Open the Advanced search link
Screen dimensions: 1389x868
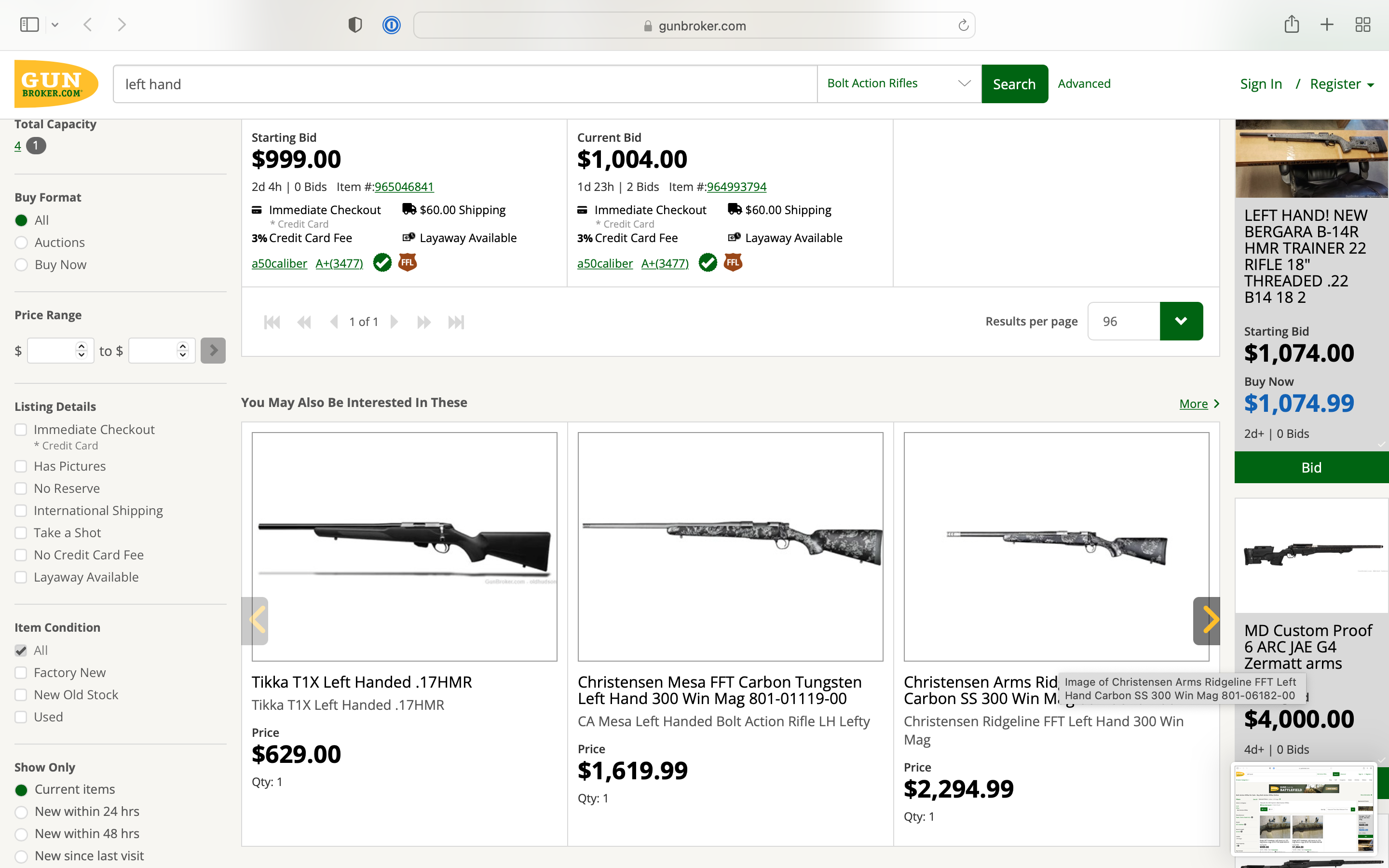click(1084, 84)
